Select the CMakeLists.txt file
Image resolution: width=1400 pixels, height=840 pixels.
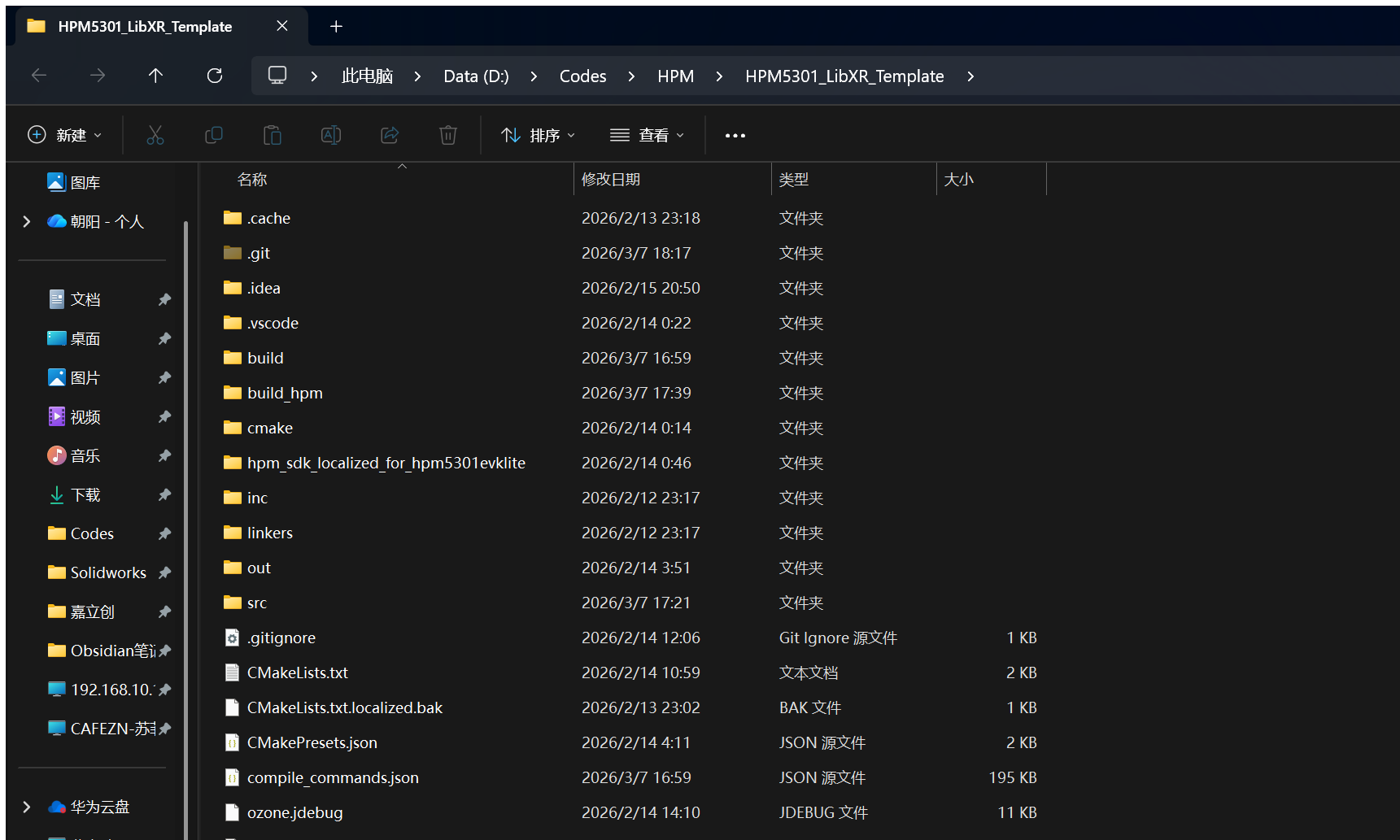[x=298, y=672]
